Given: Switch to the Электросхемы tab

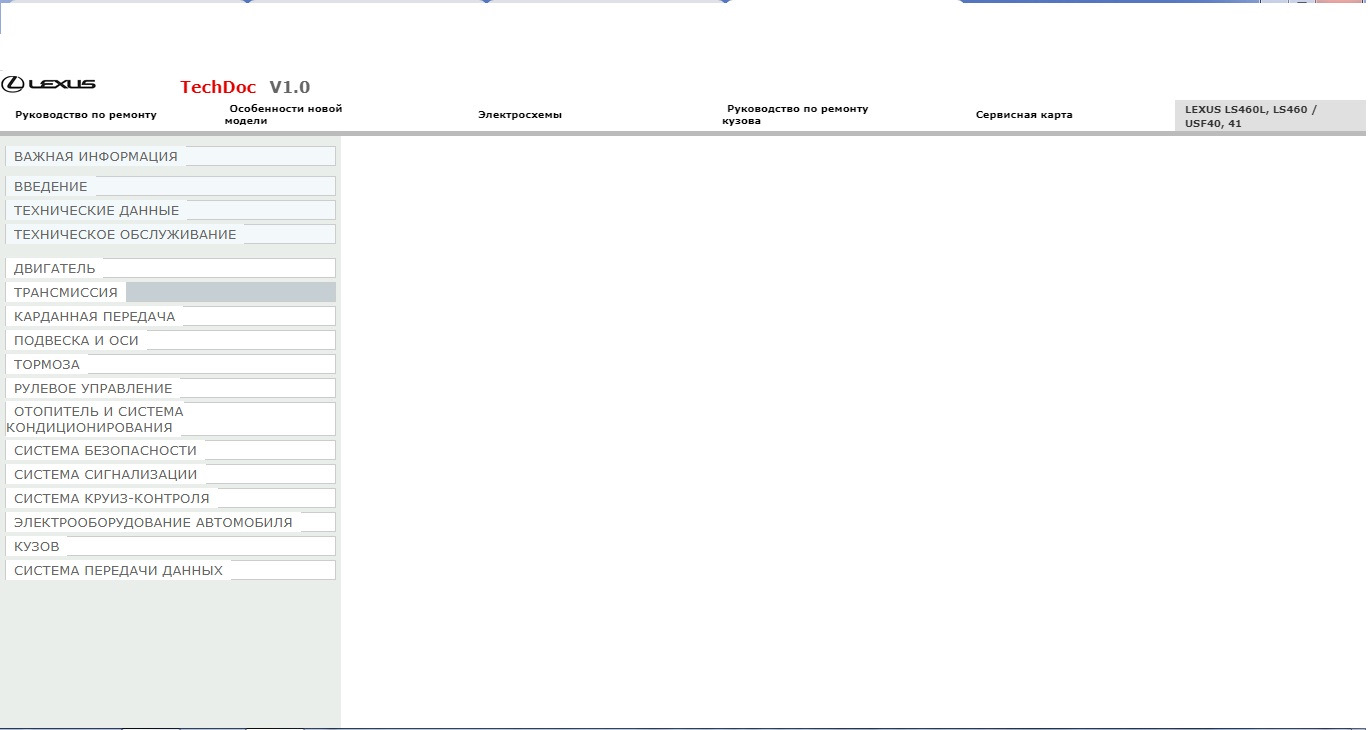Looking at the screenshot, I should pyautogui.click(x=520, y=115).
